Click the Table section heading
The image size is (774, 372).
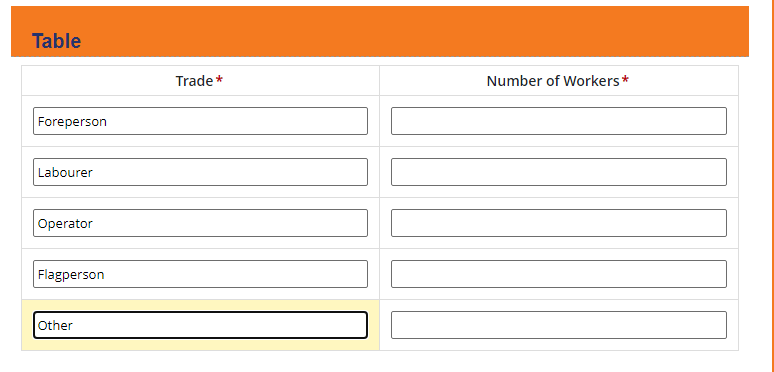[56, 41]
